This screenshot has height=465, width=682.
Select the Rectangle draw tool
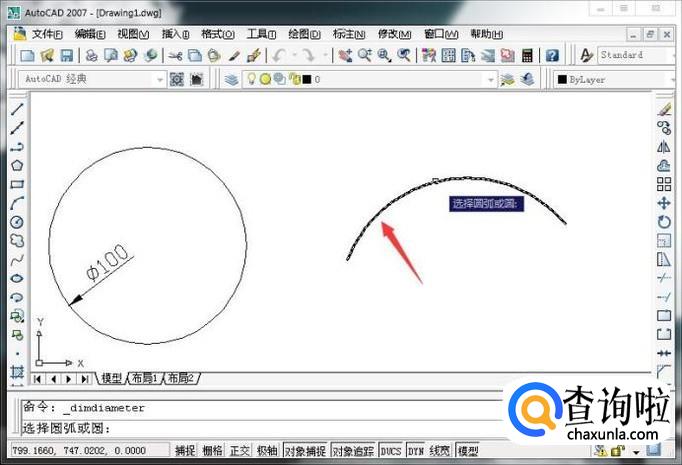tap(17, 184)
